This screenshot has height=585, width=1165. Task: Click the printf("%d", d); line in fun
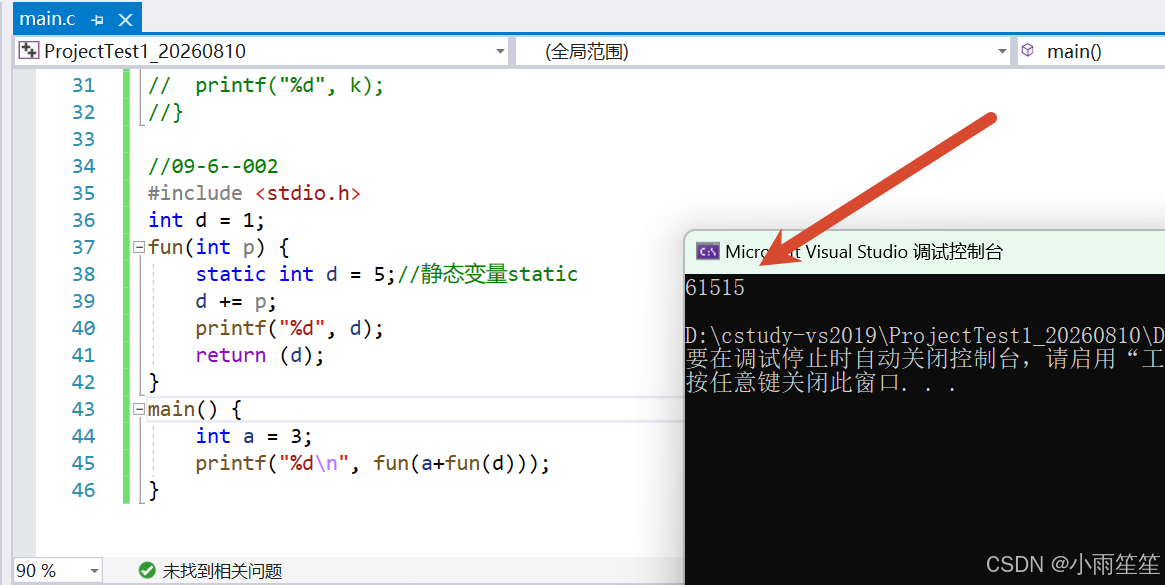pyautogui.click(x=290, y=328)
